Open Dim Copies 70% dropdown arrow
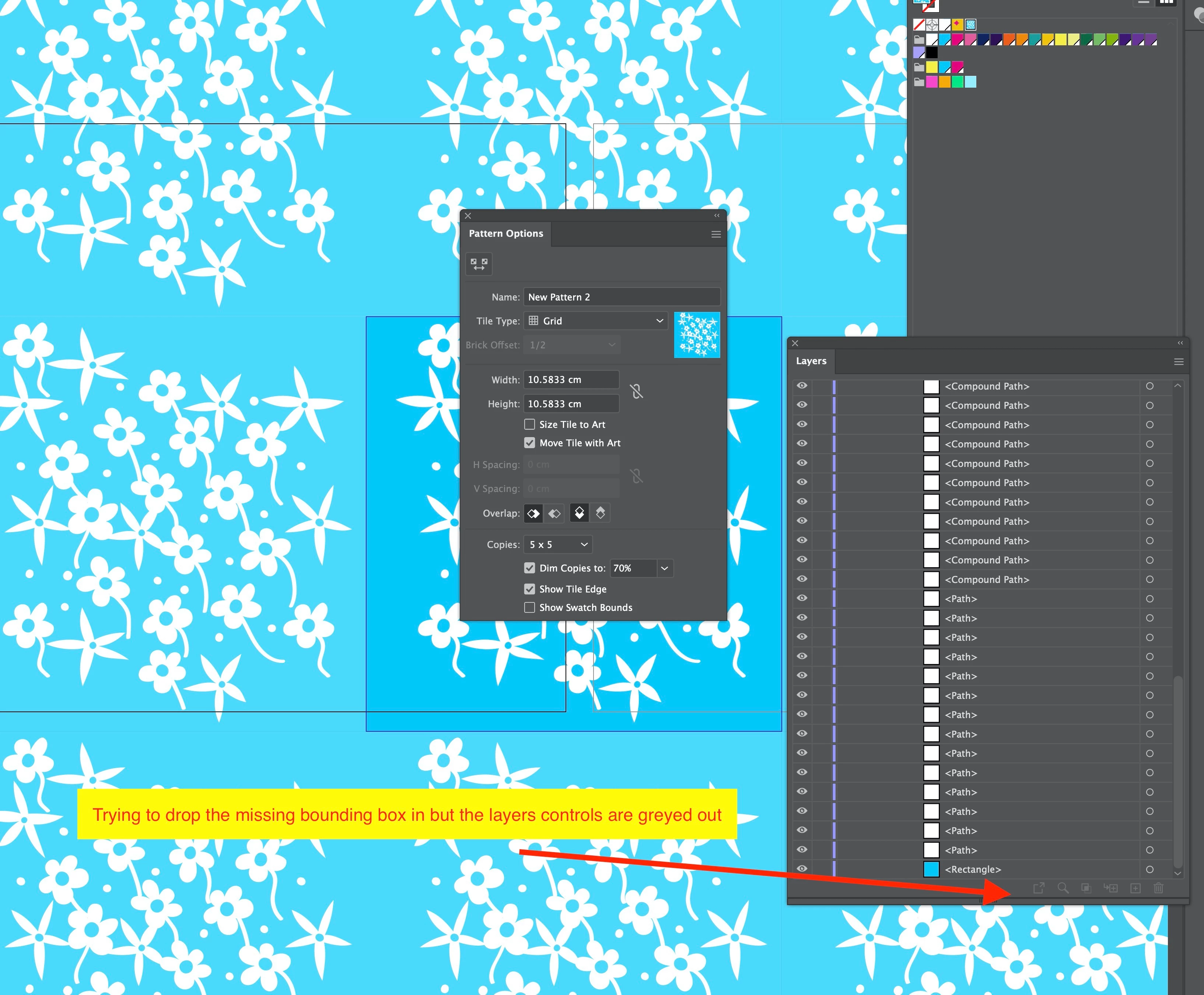The image size is (1204, 995). pyautogui.click(x=665, y=568)
